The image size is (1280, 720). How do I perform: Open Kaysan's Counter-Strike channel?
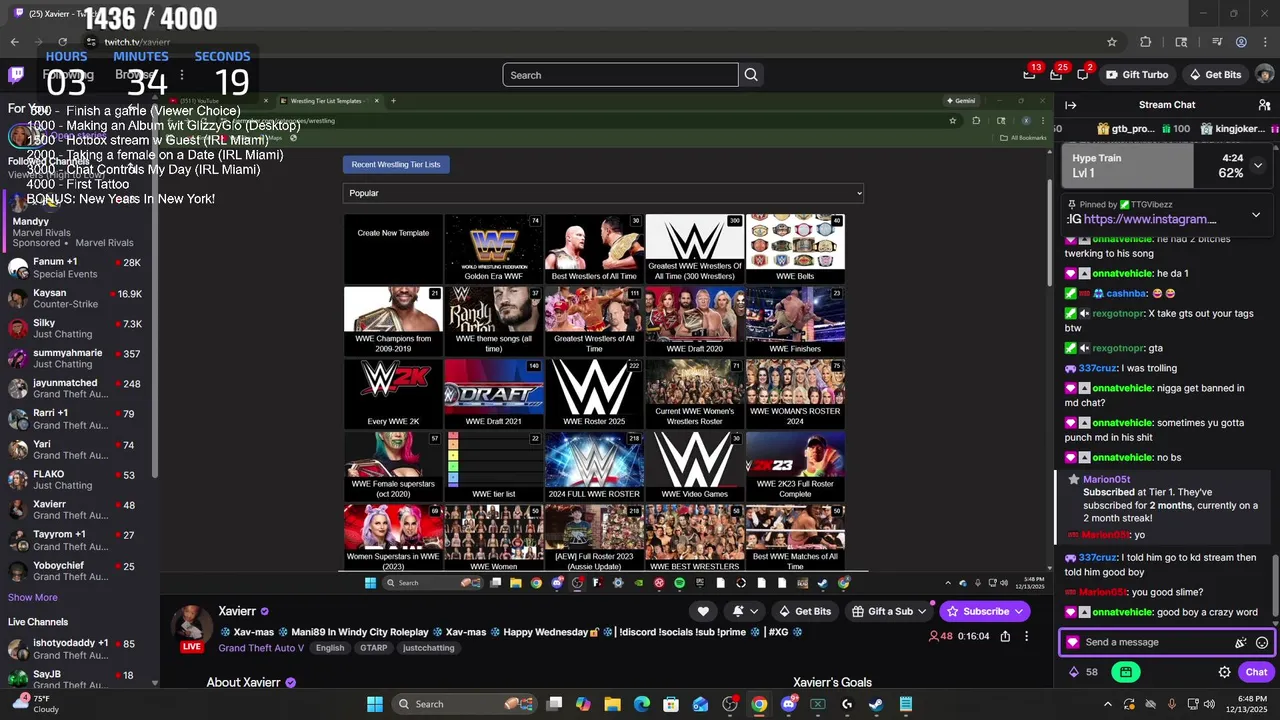pos(78,298)
